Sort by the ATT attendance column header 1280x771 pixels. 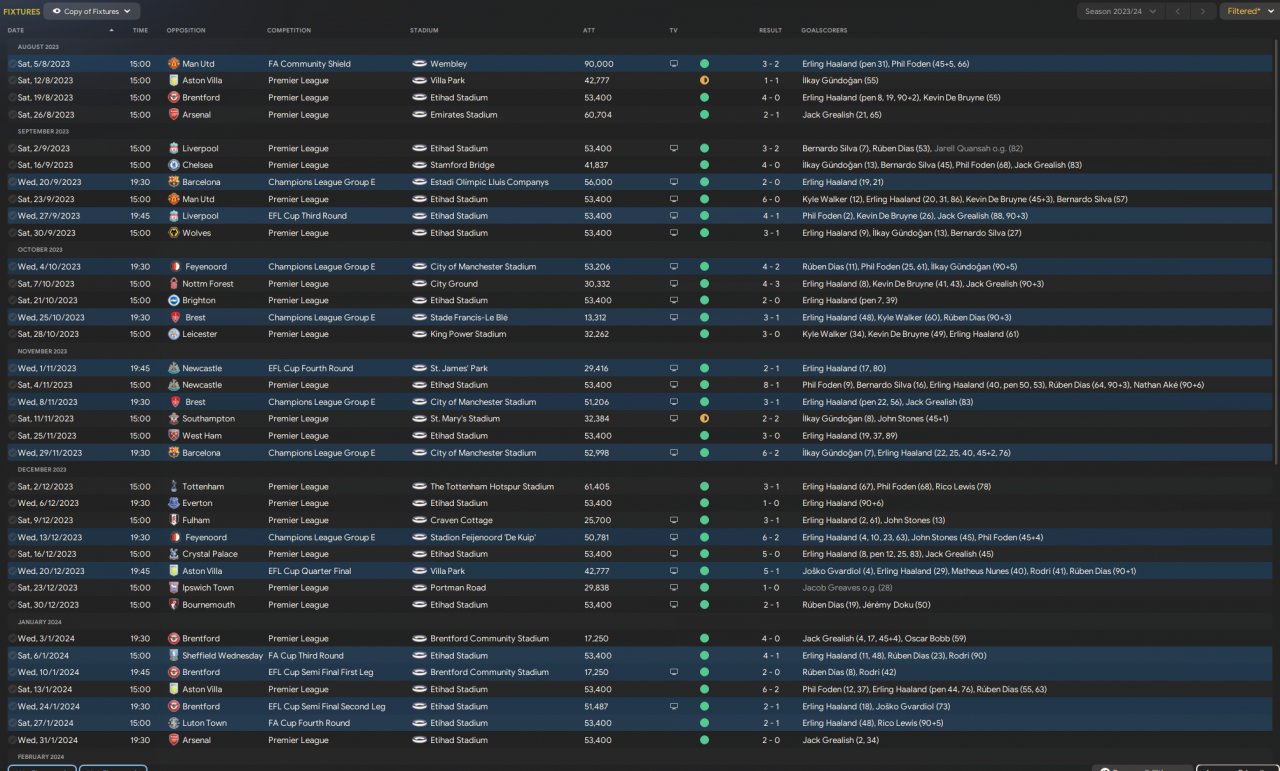(589, 30)
